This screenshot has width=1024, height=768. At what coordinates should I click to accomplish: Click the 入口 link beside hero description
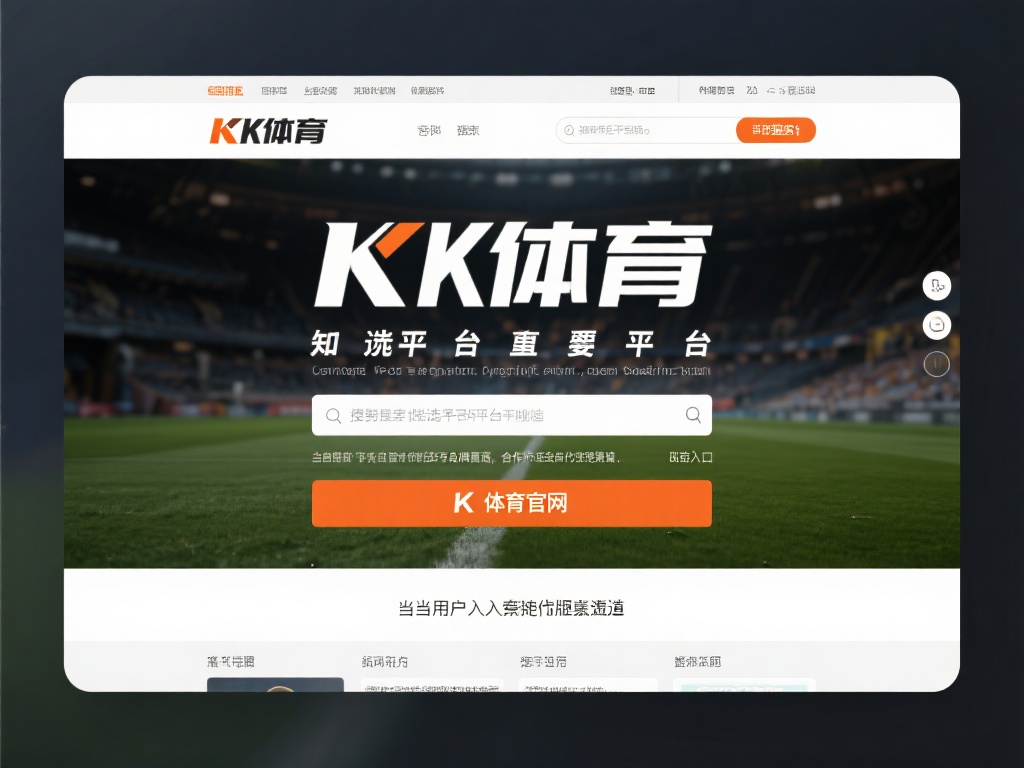click(x=691, y=457)
